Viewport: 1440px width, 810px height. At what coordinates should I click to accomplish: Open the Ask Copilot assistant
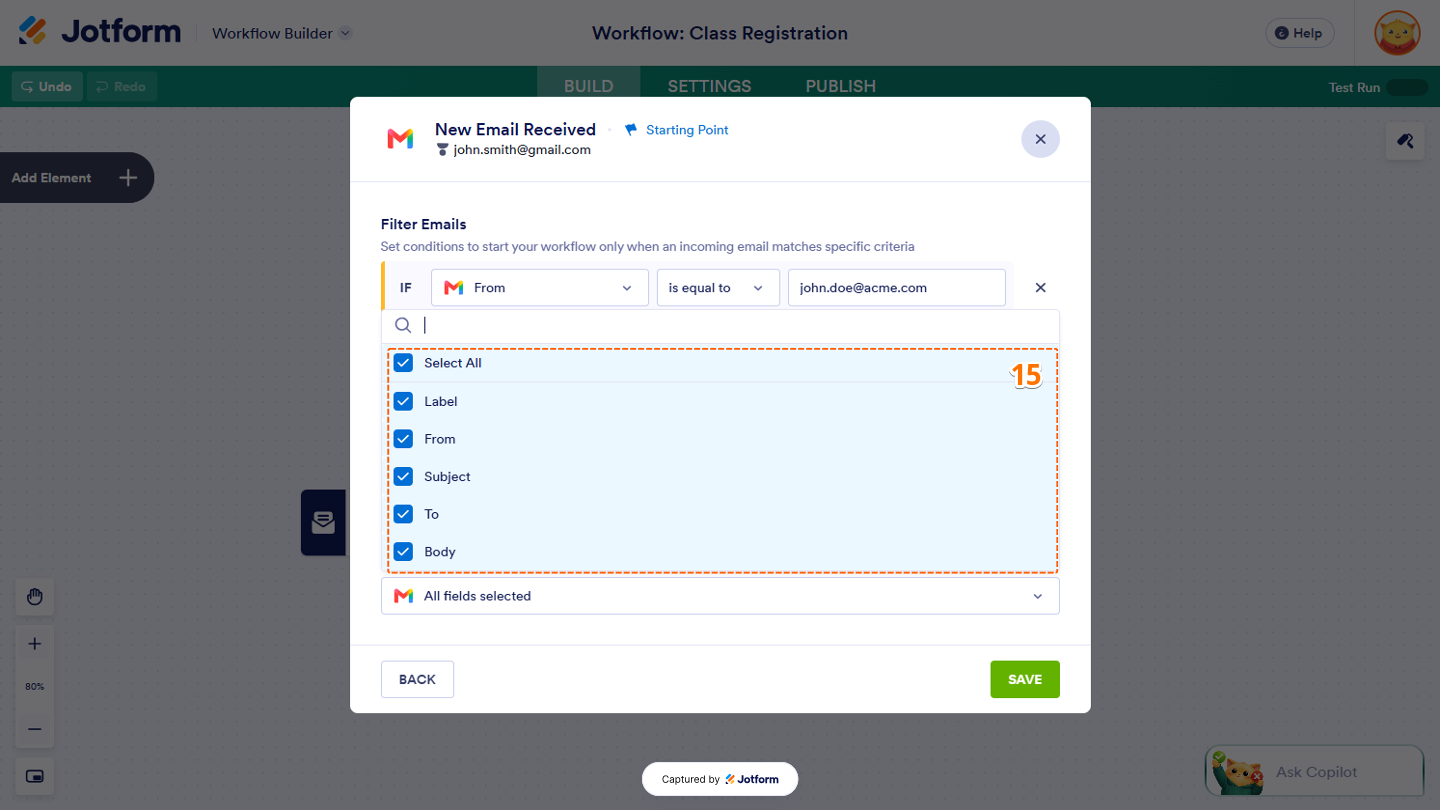pos(1314,771)
